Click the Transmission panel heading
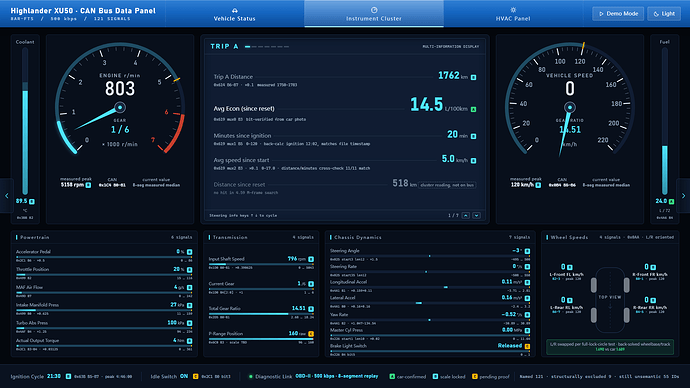This screenshot has height=388, width=690. click(230, 238)
